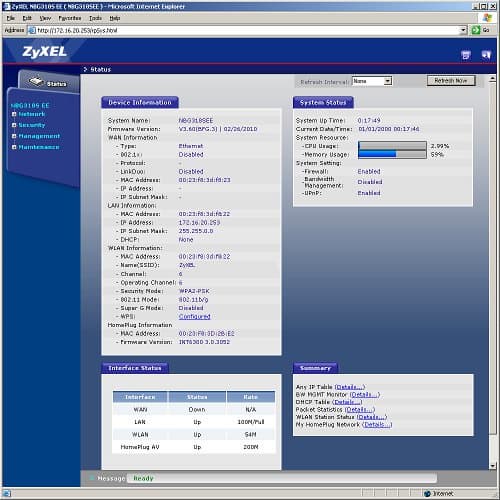Click the Refresh Now button
This screenshot has width=500, height=500.
click(451, 81)
